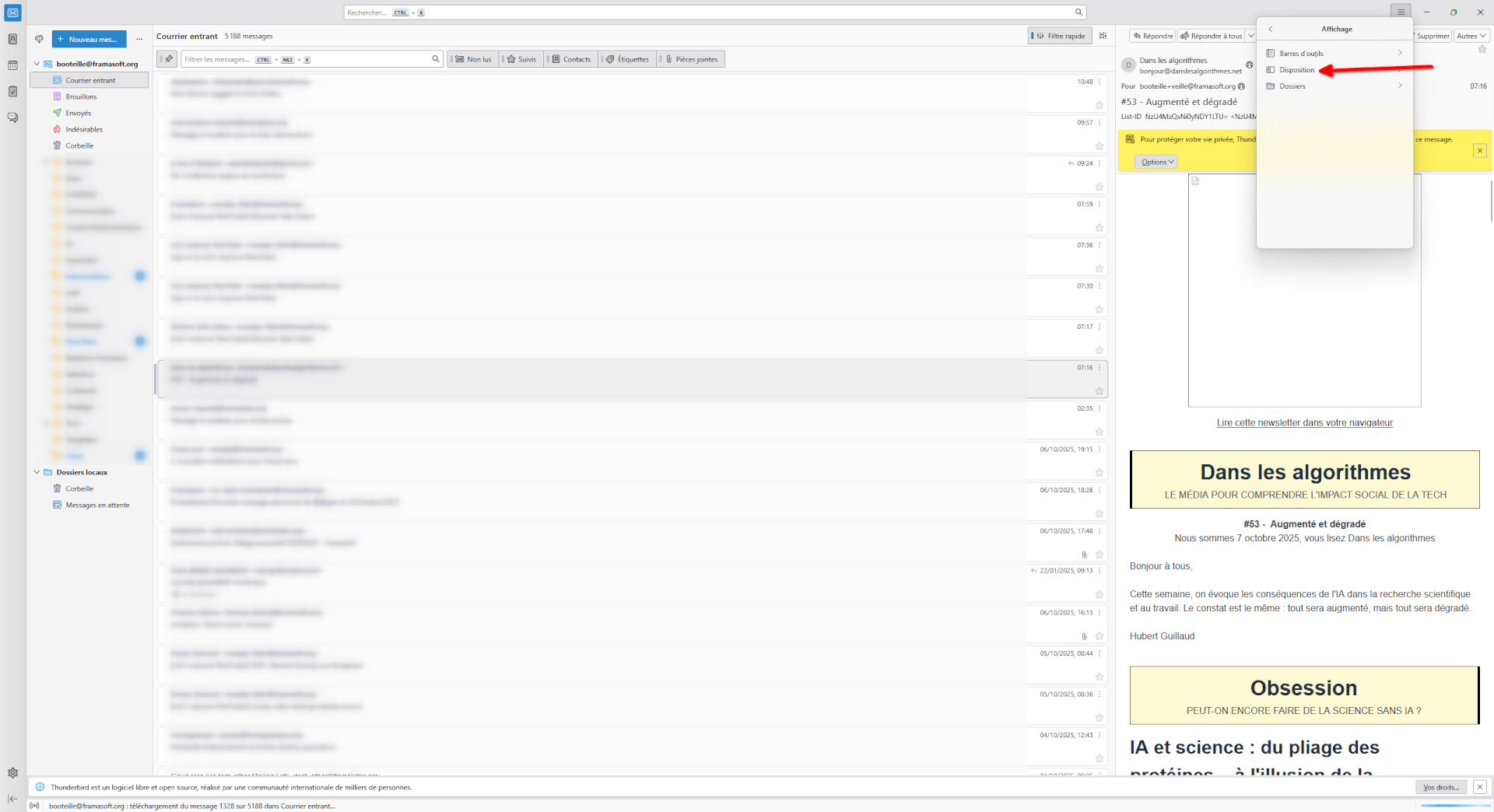The image size is (1494, 812).
Task: Expand the Options dropdown in the privacy banner
Action: 1156,162
